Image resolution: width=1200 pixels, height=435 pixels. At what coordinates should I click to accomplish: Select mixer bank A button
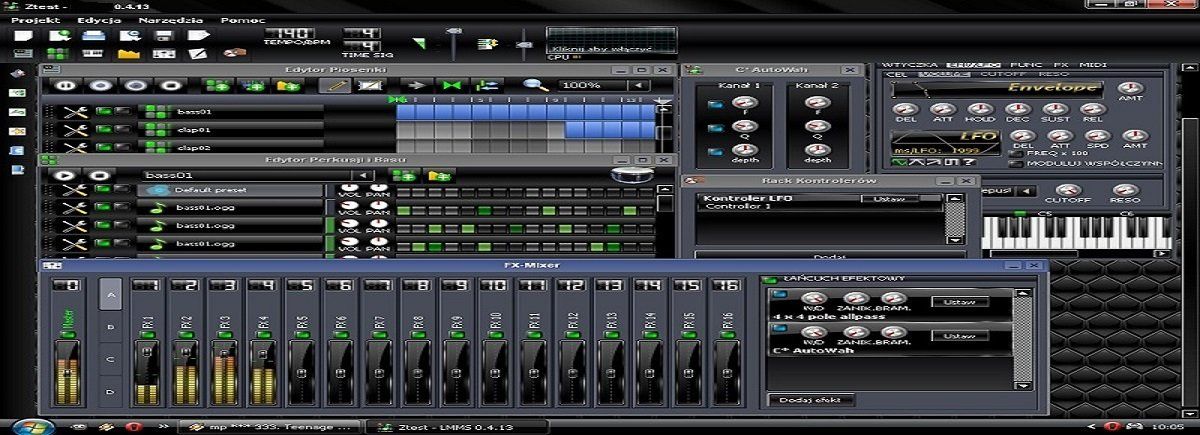tap(111, 295)
